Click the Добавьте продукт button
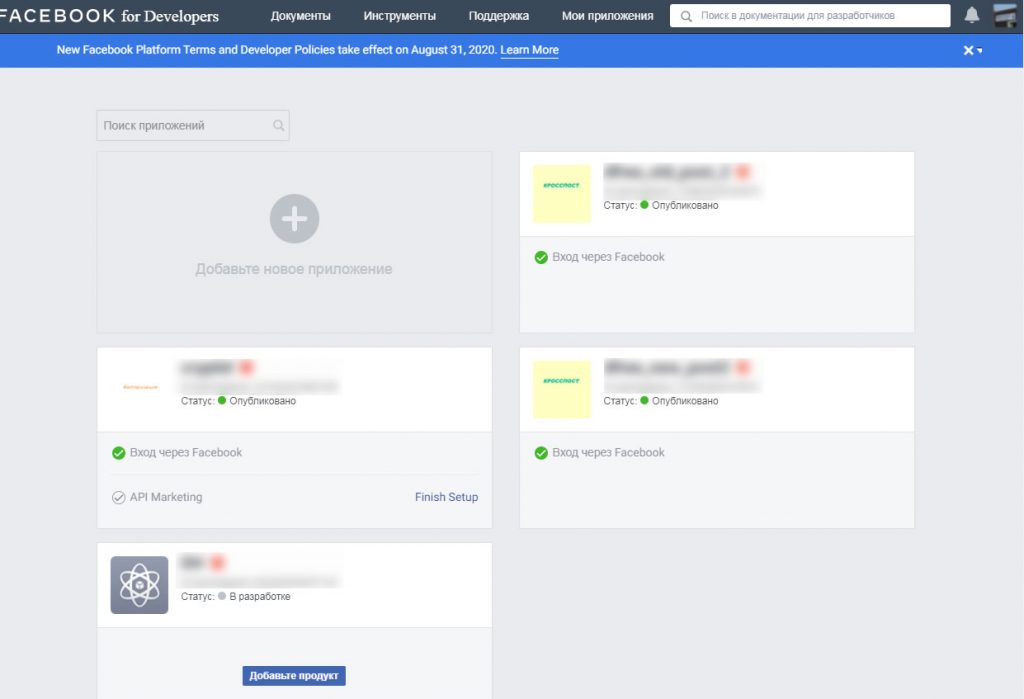The height and width of the screenshot is (699, 1024). point(294,675)
